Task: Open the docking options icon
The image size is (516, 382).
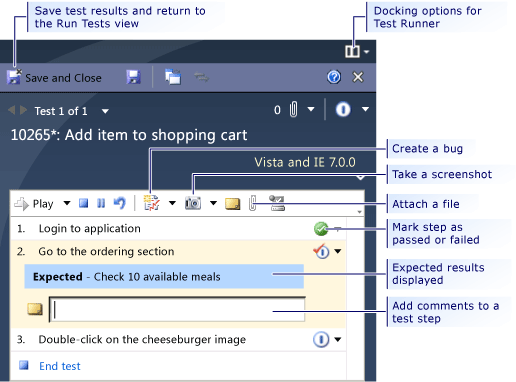Action: [352, 52]
